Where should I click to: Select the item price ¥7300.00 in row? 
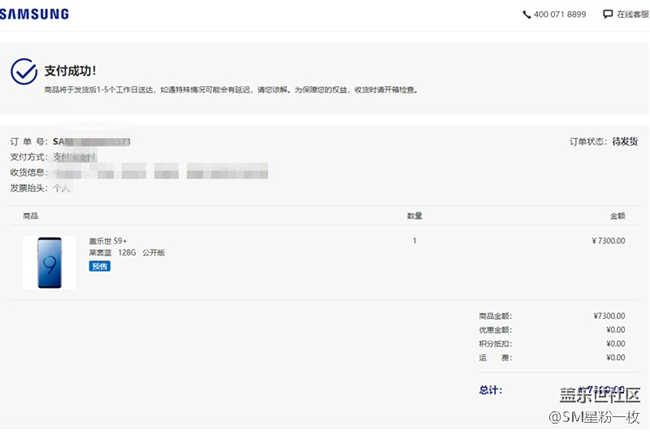coord(608,241)
